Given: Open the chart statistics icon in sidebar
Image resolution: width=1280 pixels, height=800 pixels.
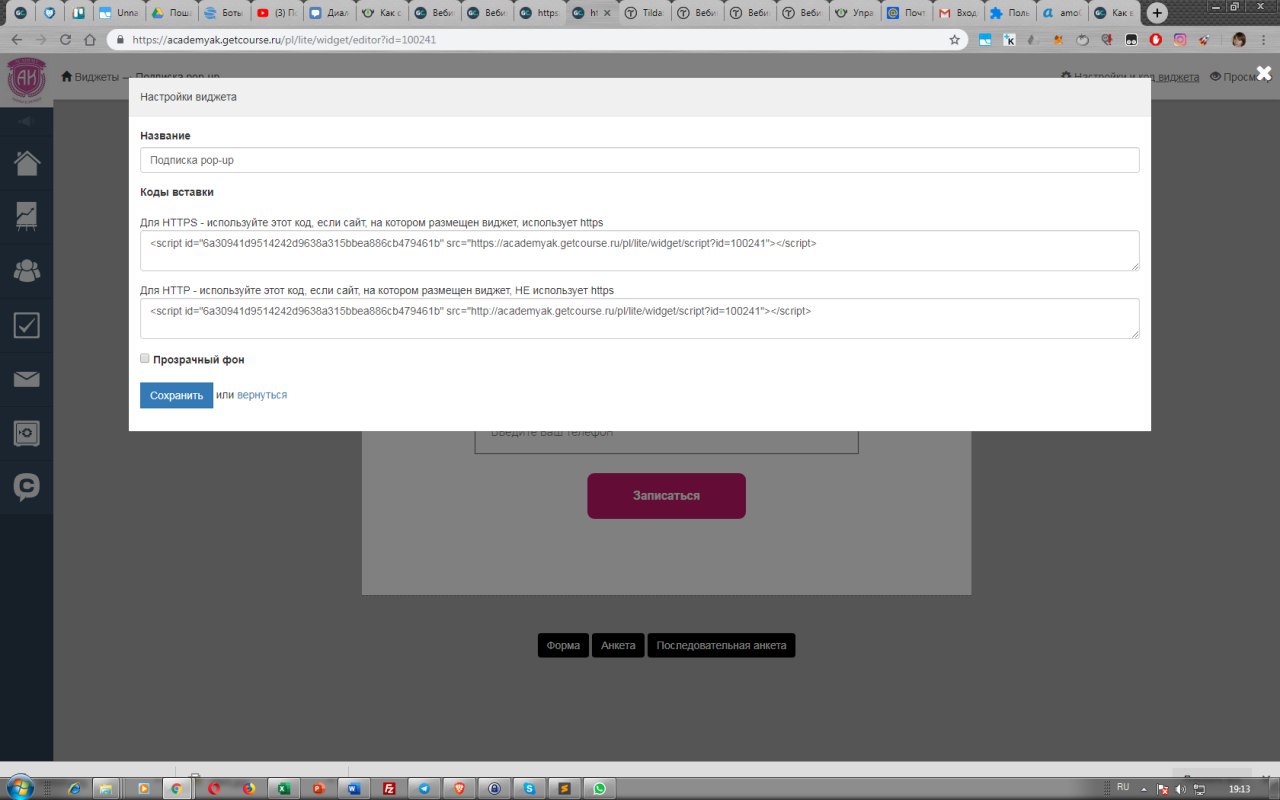Looking at the screenshot, I should [26, 217].
